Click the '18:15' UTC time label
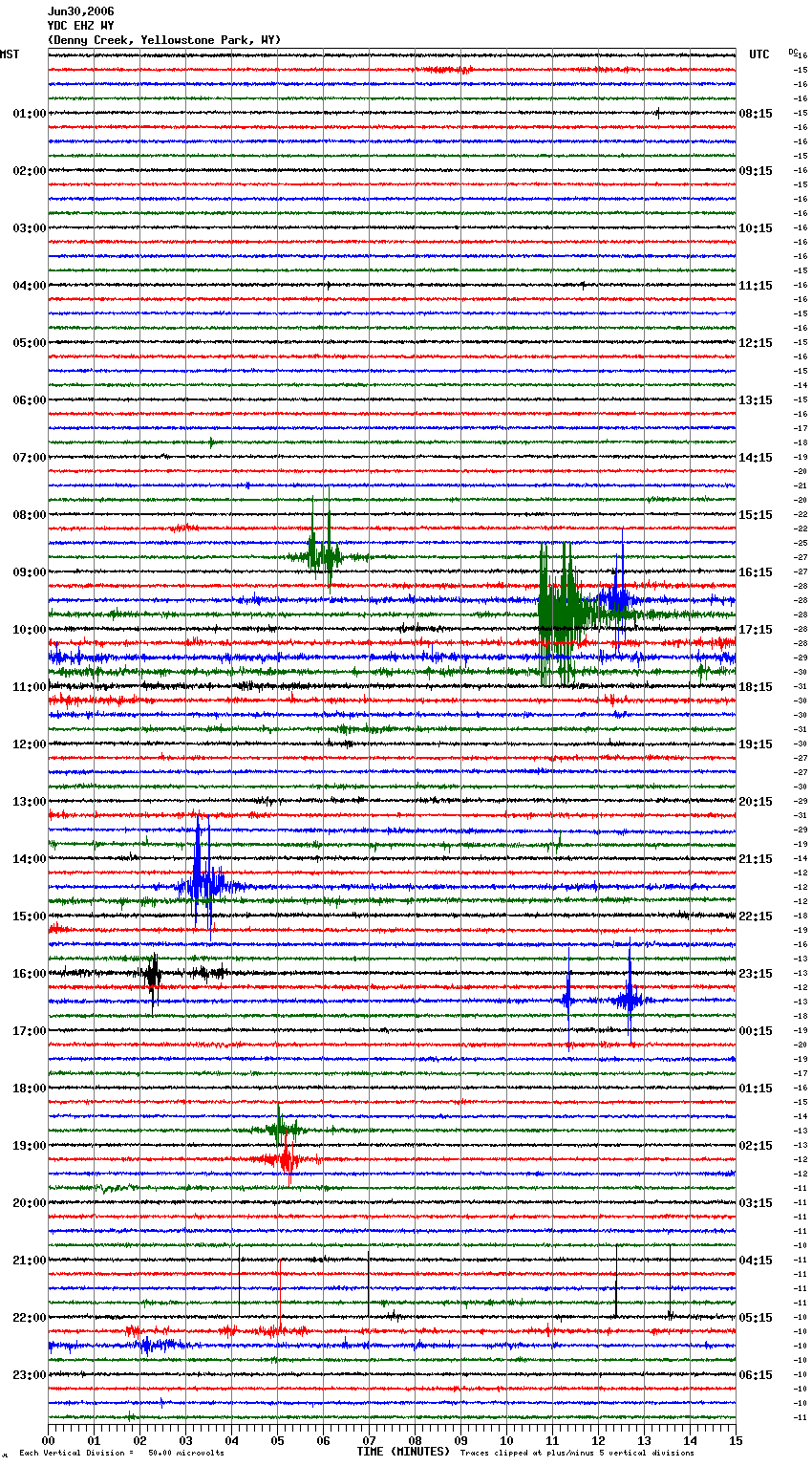The width and height of the screenshot is (812, 1466). [x=756, y=687]
